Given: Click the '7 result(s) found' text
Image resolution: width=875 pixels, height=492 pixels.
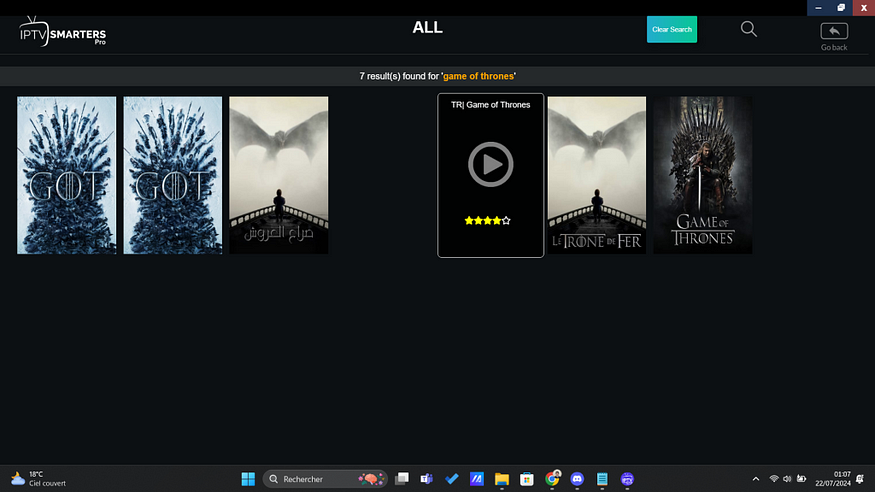Looking at the screenshot, I should click(x=399, y=76).
